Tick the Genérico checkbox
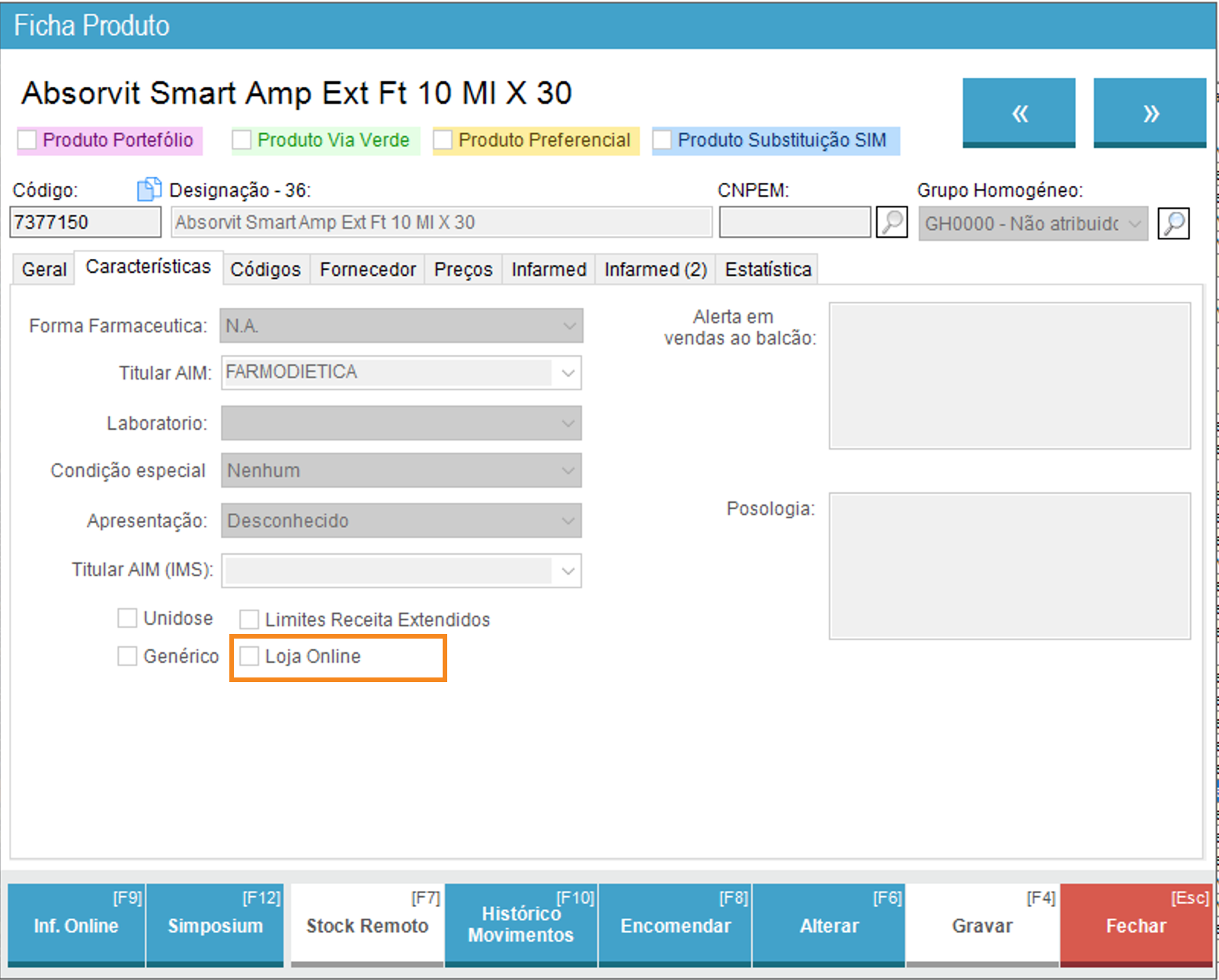Screen dimensions: 1219x980 (x=127, y=656)
